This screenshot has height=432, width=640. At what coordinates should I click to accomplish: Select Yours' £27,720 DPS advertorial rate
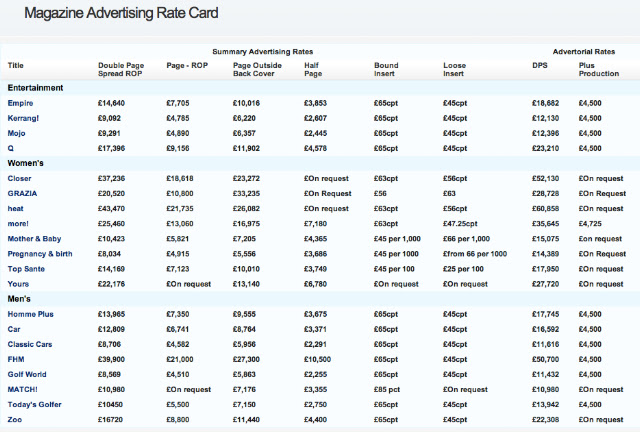[x=545, y=284]
